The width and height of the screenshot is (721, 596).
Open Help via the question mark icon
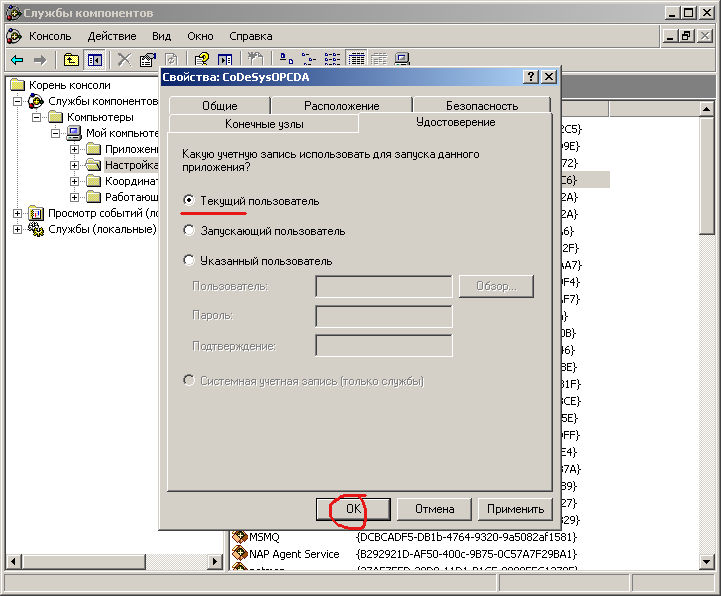(x=201, y=60)
